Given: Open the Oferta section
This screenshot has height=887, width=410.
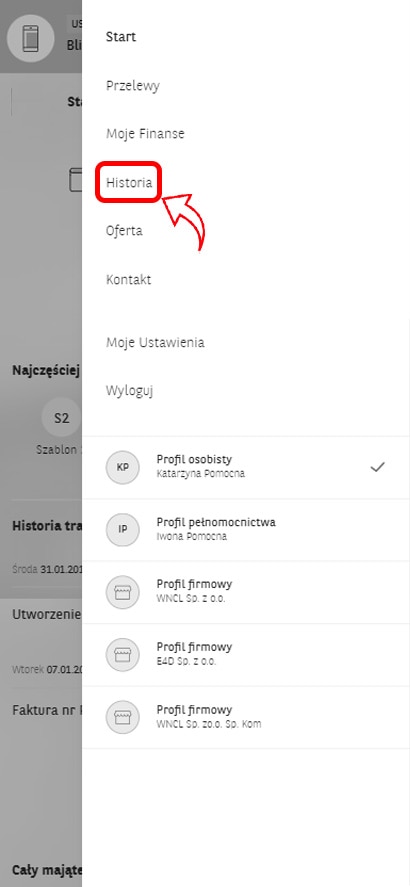Looking at the screenshot, I should [x=124, y=231].
